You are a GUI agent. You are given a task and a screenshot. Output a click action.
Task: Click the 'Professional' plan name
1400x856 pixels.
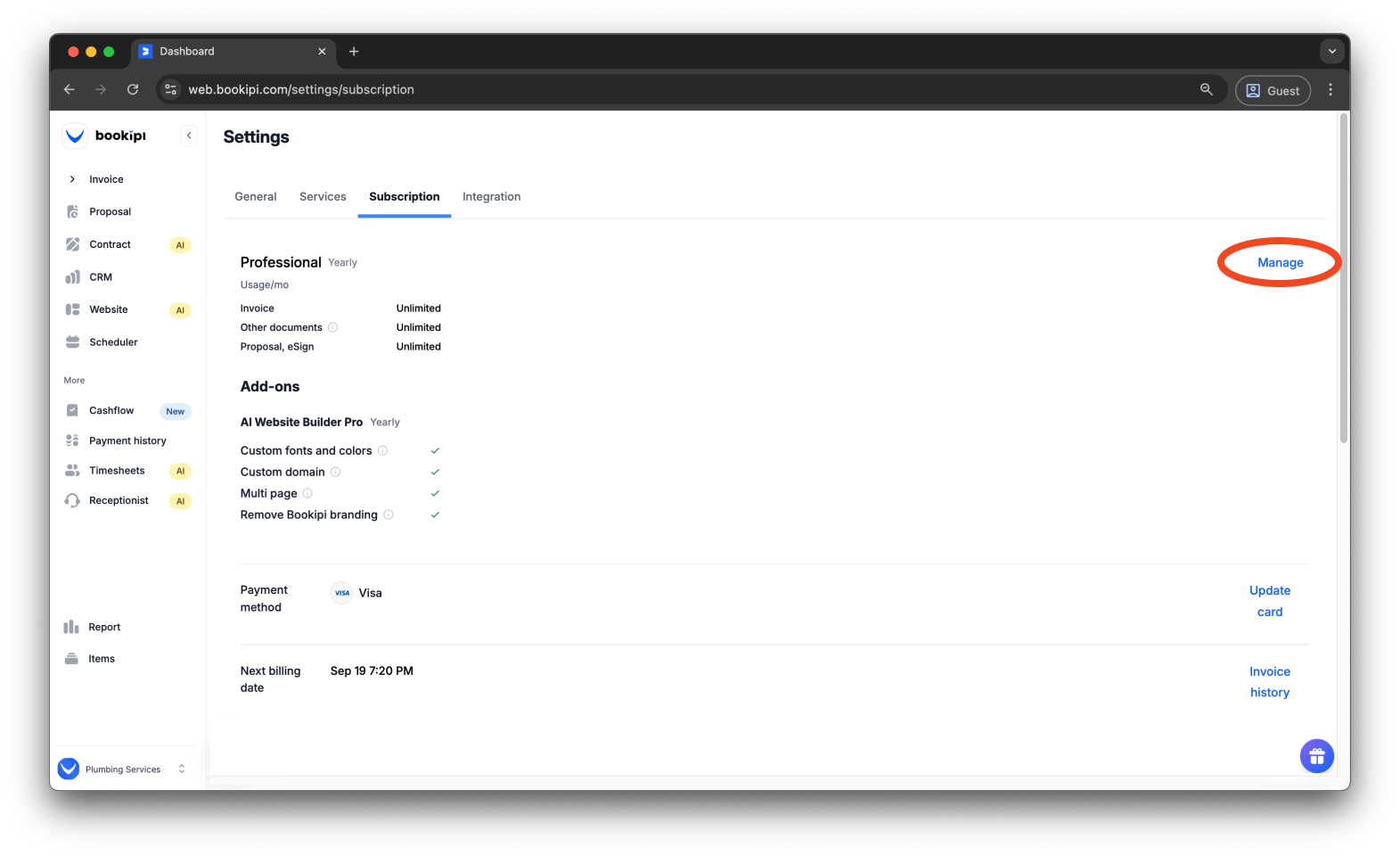pos(281,262)
